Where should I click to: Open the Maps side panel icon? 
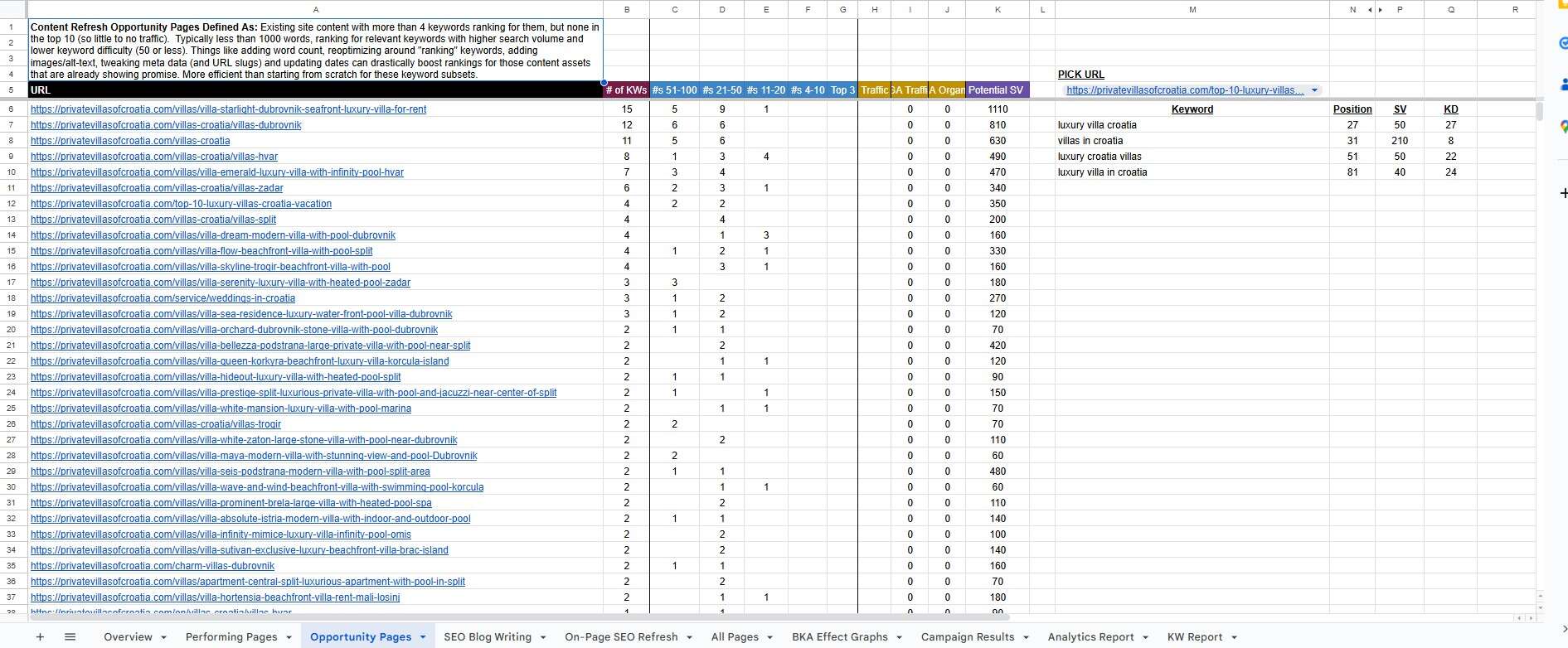point(1563,127)
